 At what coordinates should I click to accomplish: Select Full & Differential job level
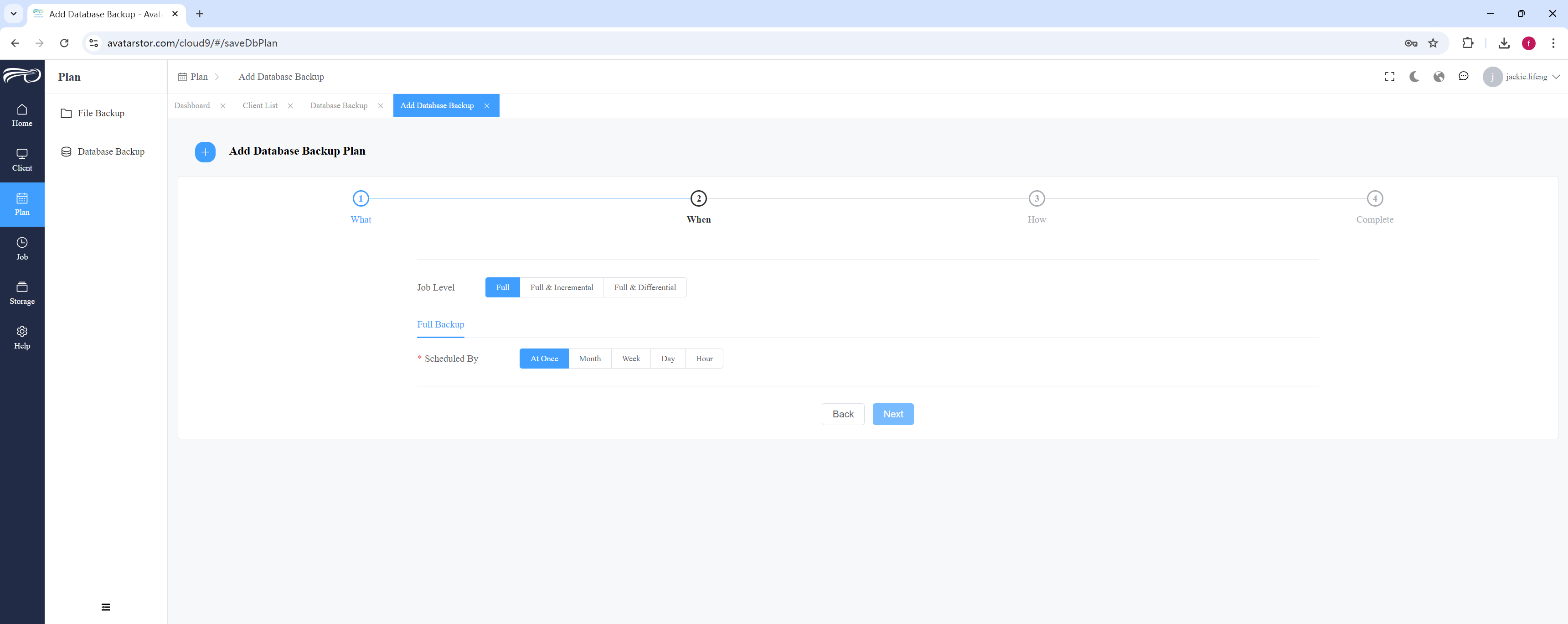coord(645,288)
